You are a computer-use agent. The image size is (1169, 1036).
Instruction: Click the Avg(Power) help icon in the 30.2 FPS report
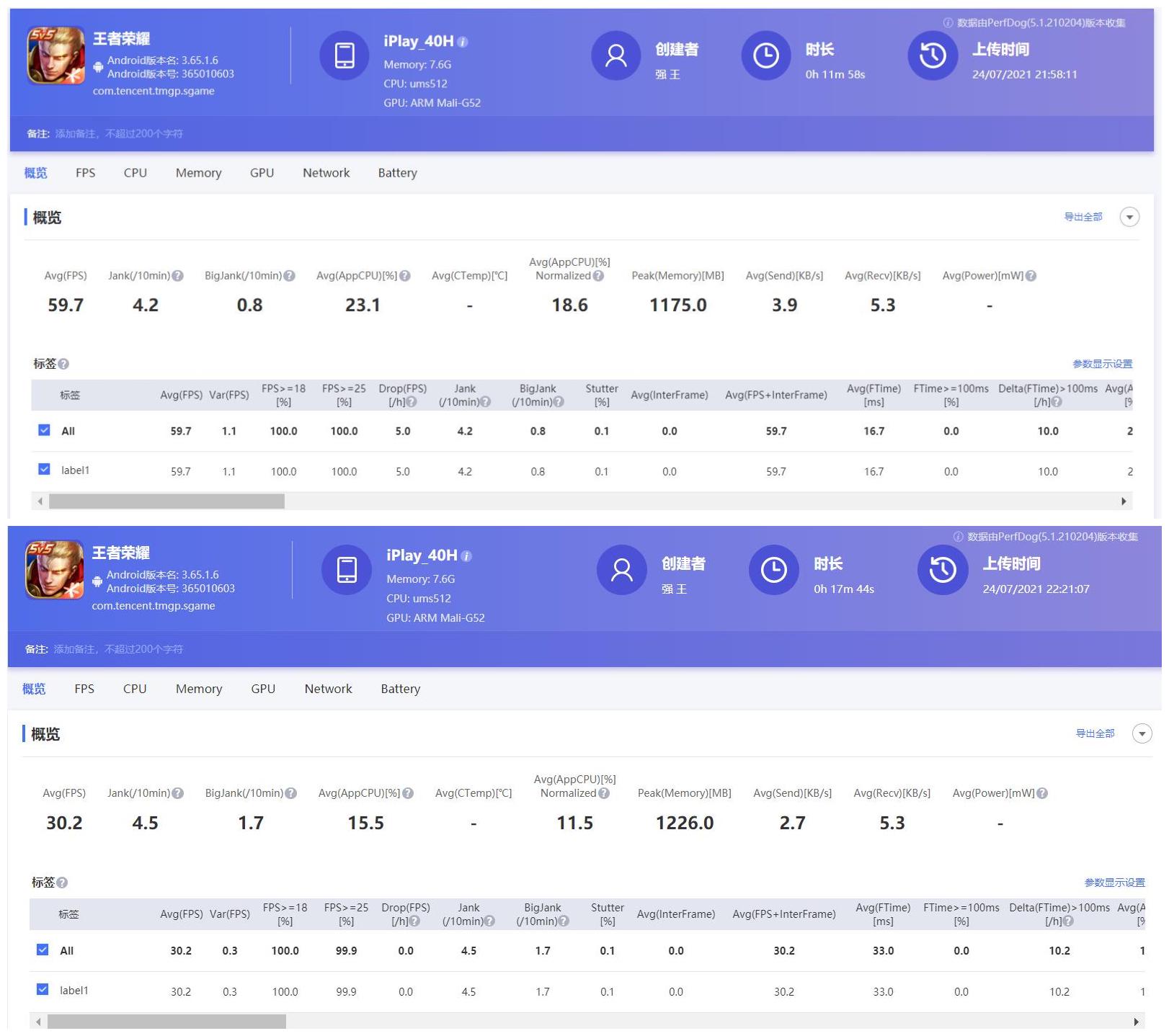(1042, 793)
